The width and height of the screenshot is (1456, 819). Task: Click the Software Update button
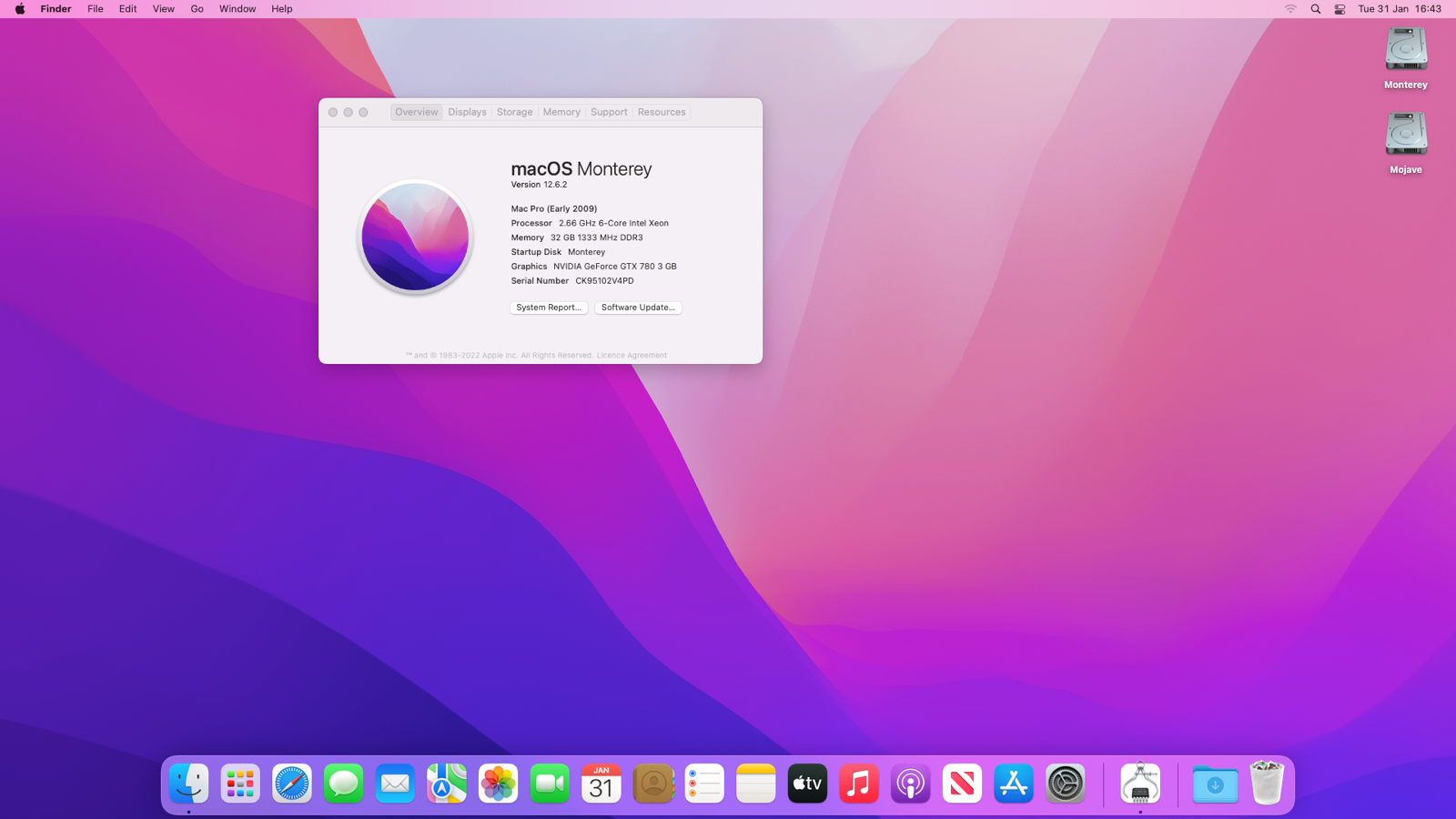click(638, 308)
